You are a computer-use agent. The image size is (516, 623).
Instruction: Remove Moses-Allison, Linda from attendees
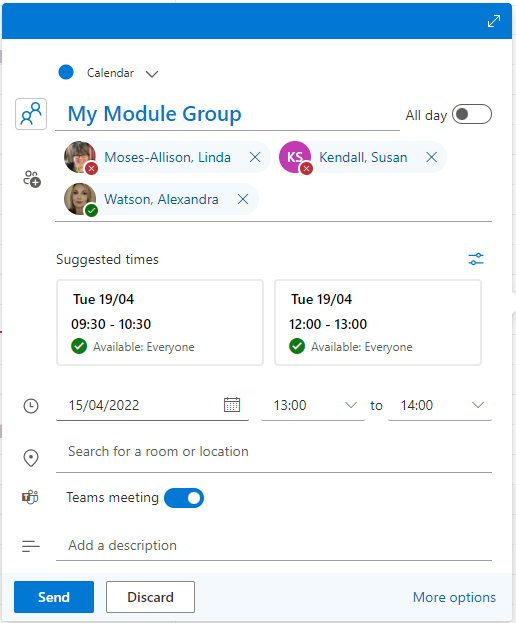255,157
